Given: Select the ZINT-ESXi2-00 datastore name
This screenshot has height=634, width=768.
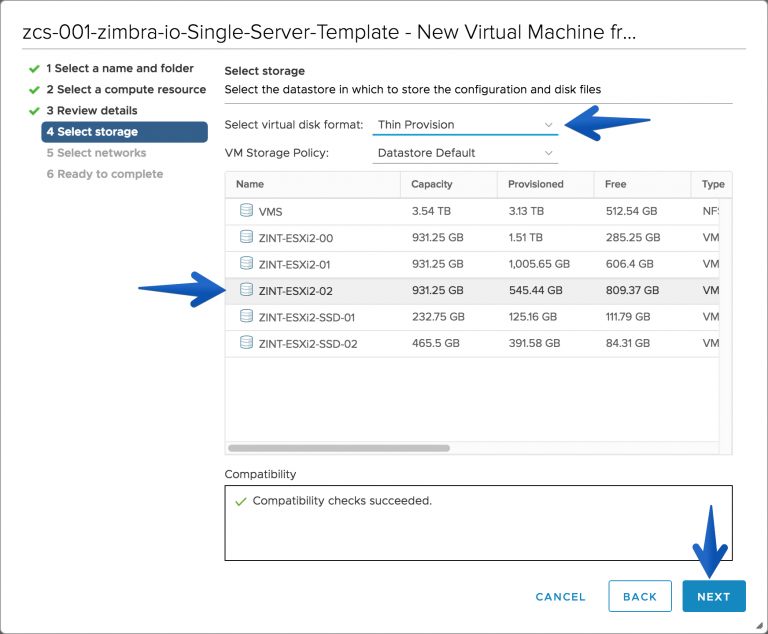Looking at the screenshot, I should click(x=296, y=238).
